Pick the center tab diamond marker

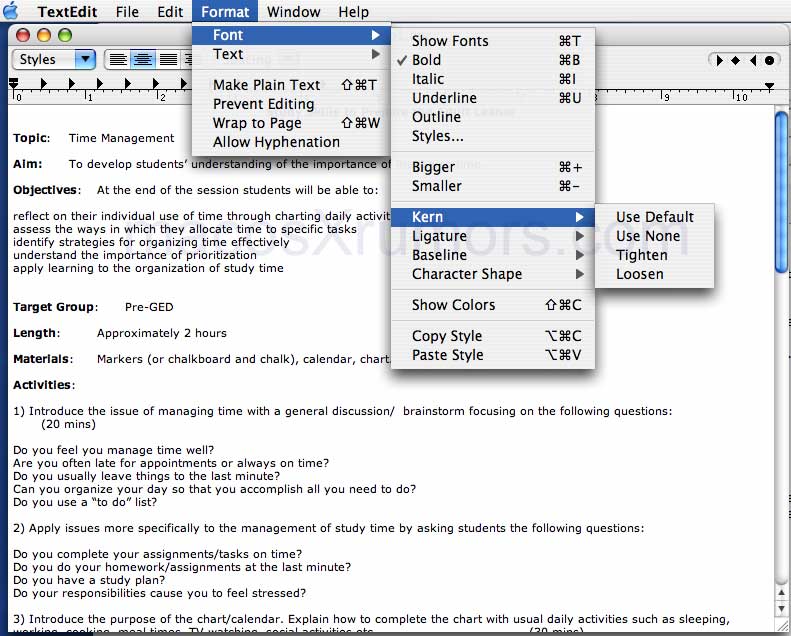coord(736,61)
